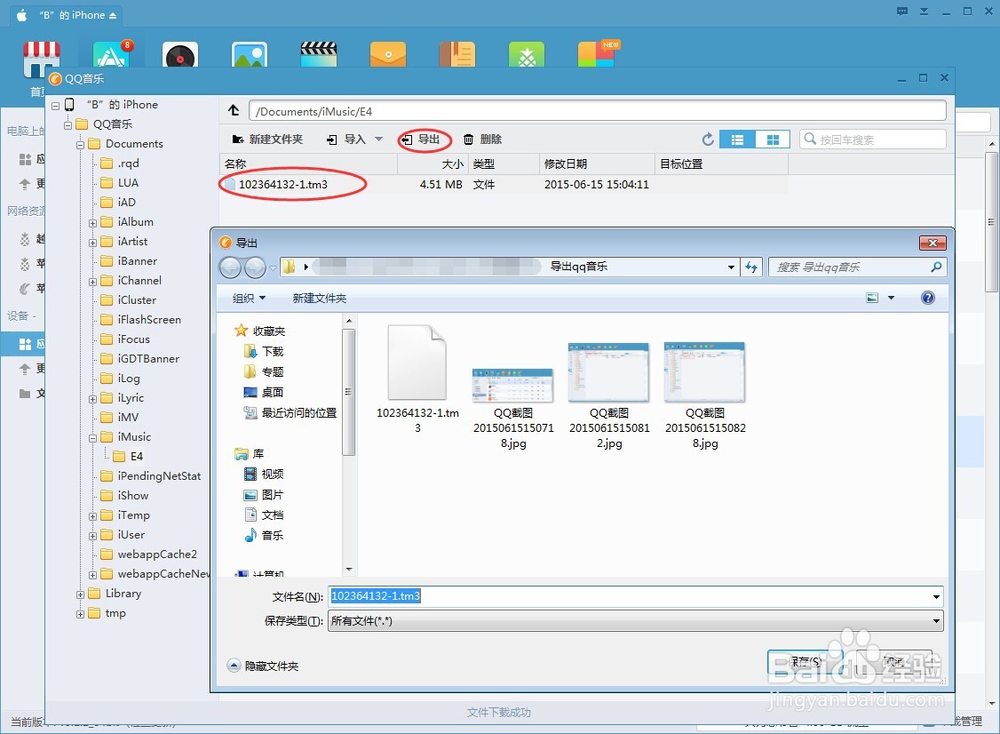1000x734 pixels.
Task: Collapse the Documents tree node
Action: [x=80, y=145]
